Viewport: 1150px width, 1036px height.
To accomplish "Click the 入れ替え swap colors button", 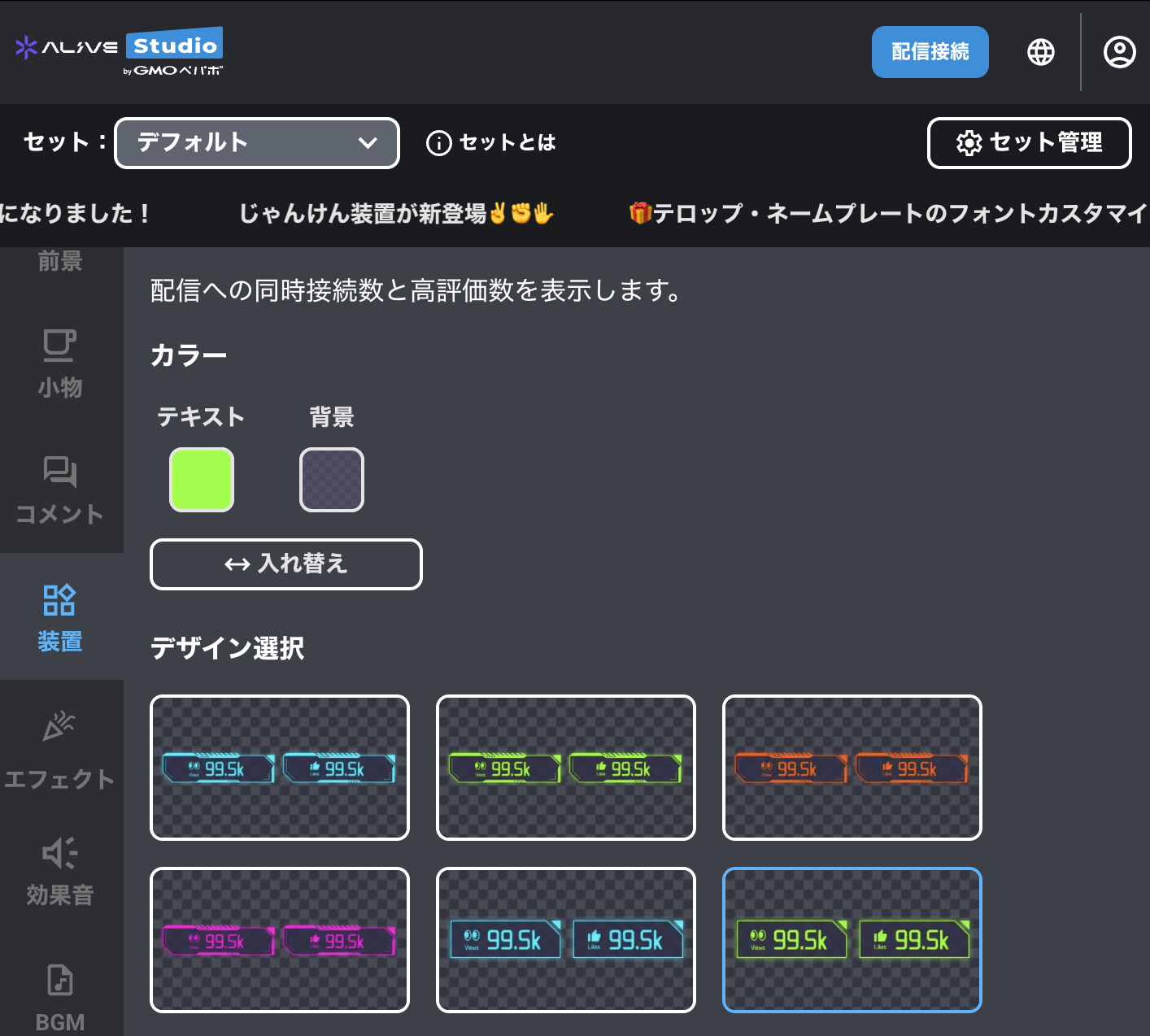I will pos(285,564).
